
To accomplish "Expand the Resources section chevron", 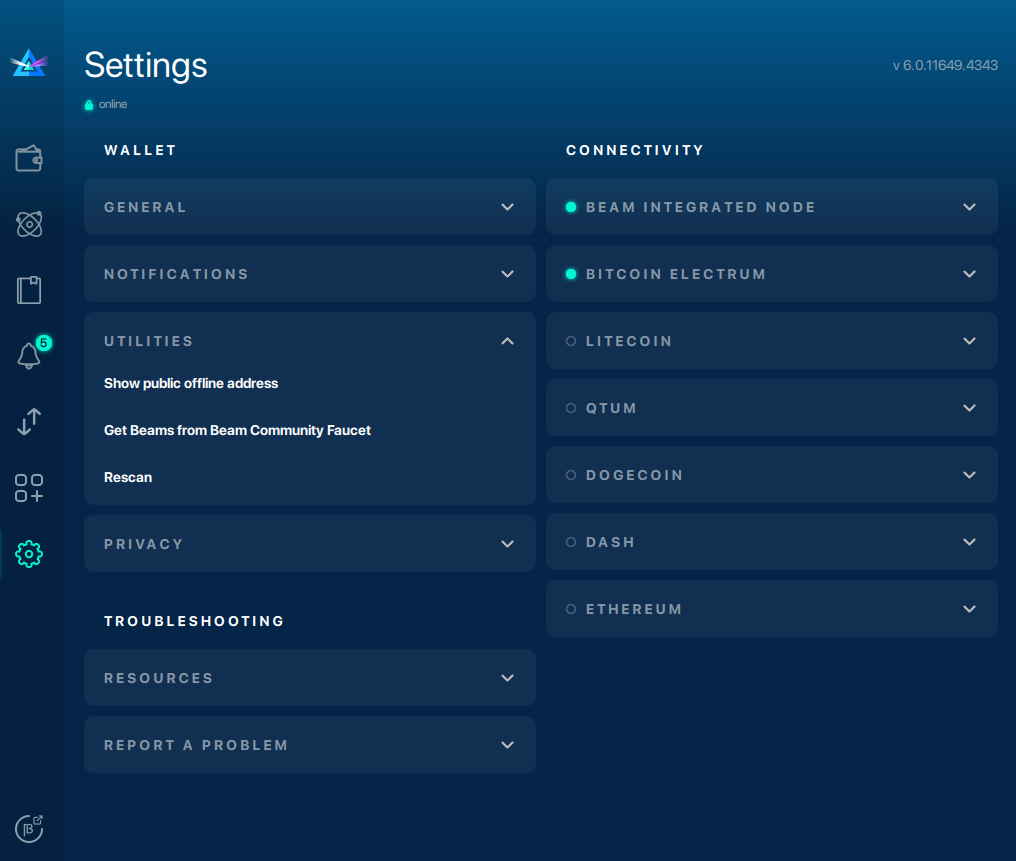I will pos(507,678).
